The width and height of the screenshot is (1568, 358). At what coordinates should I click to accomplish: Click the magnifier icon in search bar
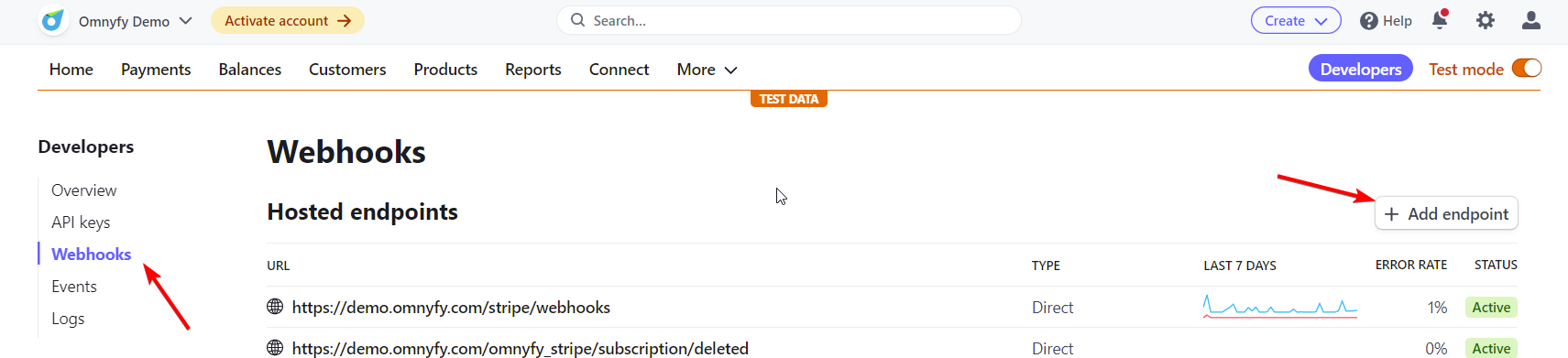577,20
